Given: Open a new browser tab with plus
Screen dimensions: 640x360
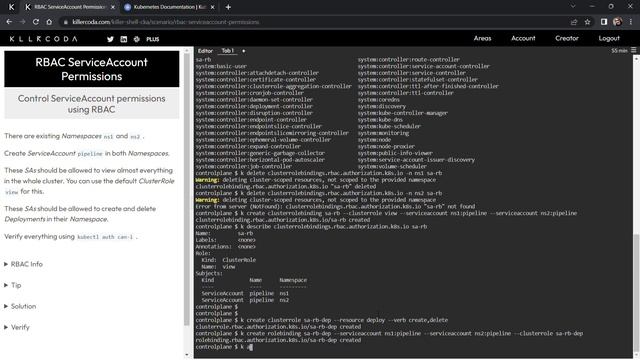Looking at the screenshot, I should (x=228, y=7).
